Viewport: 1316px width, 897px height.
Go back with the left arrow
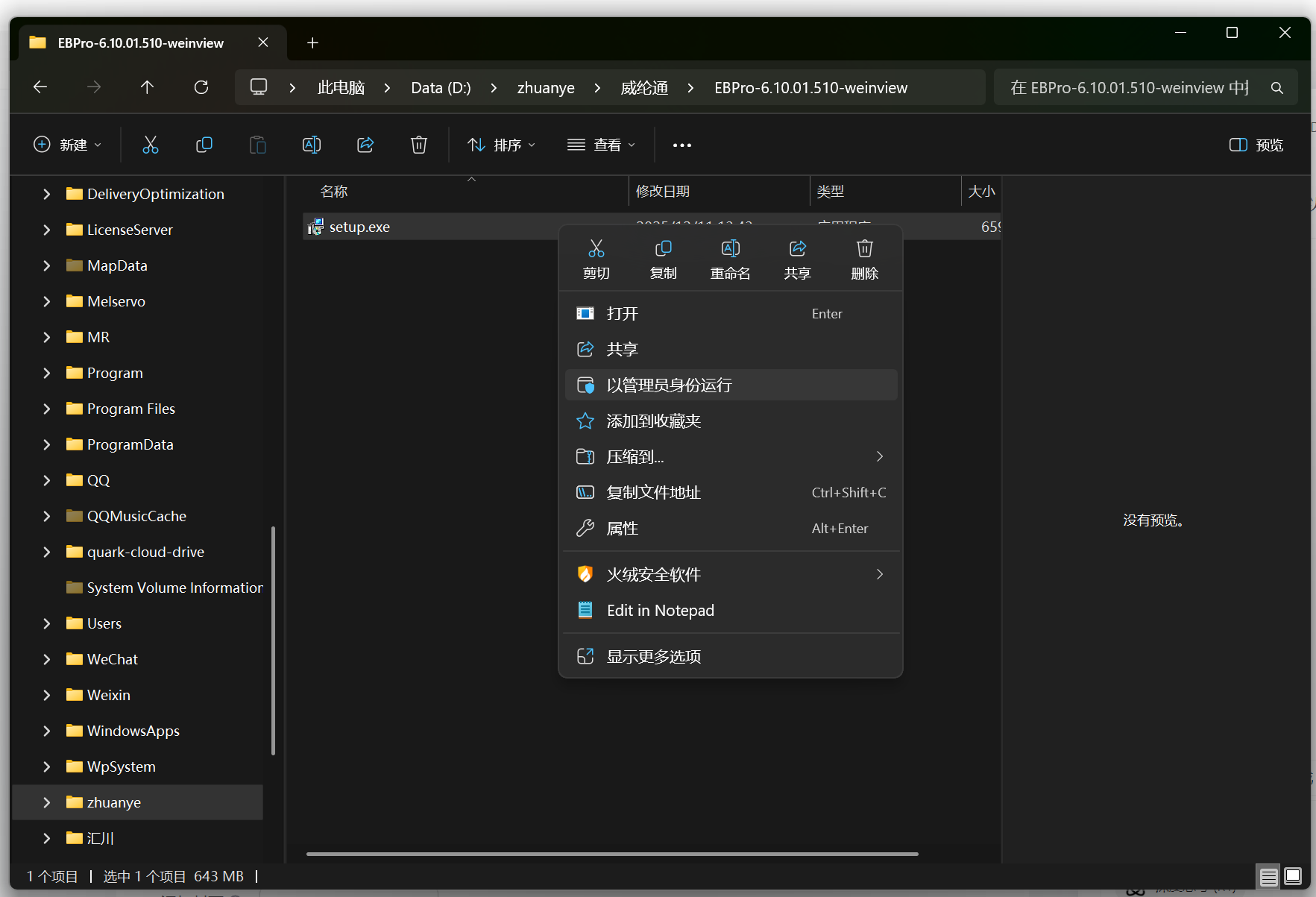click(x=40, y=87)
